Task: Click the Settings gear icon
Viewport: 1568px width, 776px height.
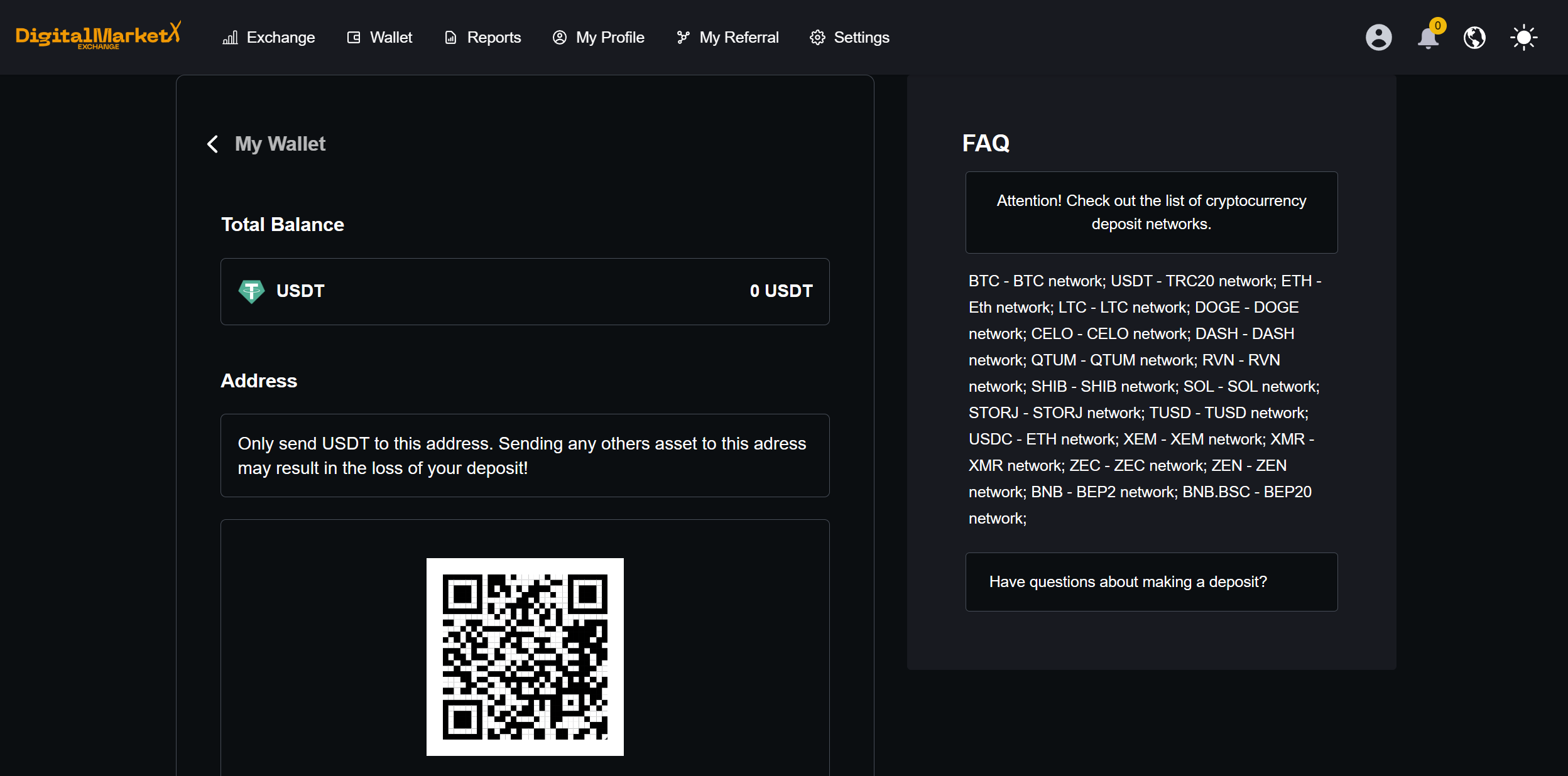Action: tap(817, 38)
